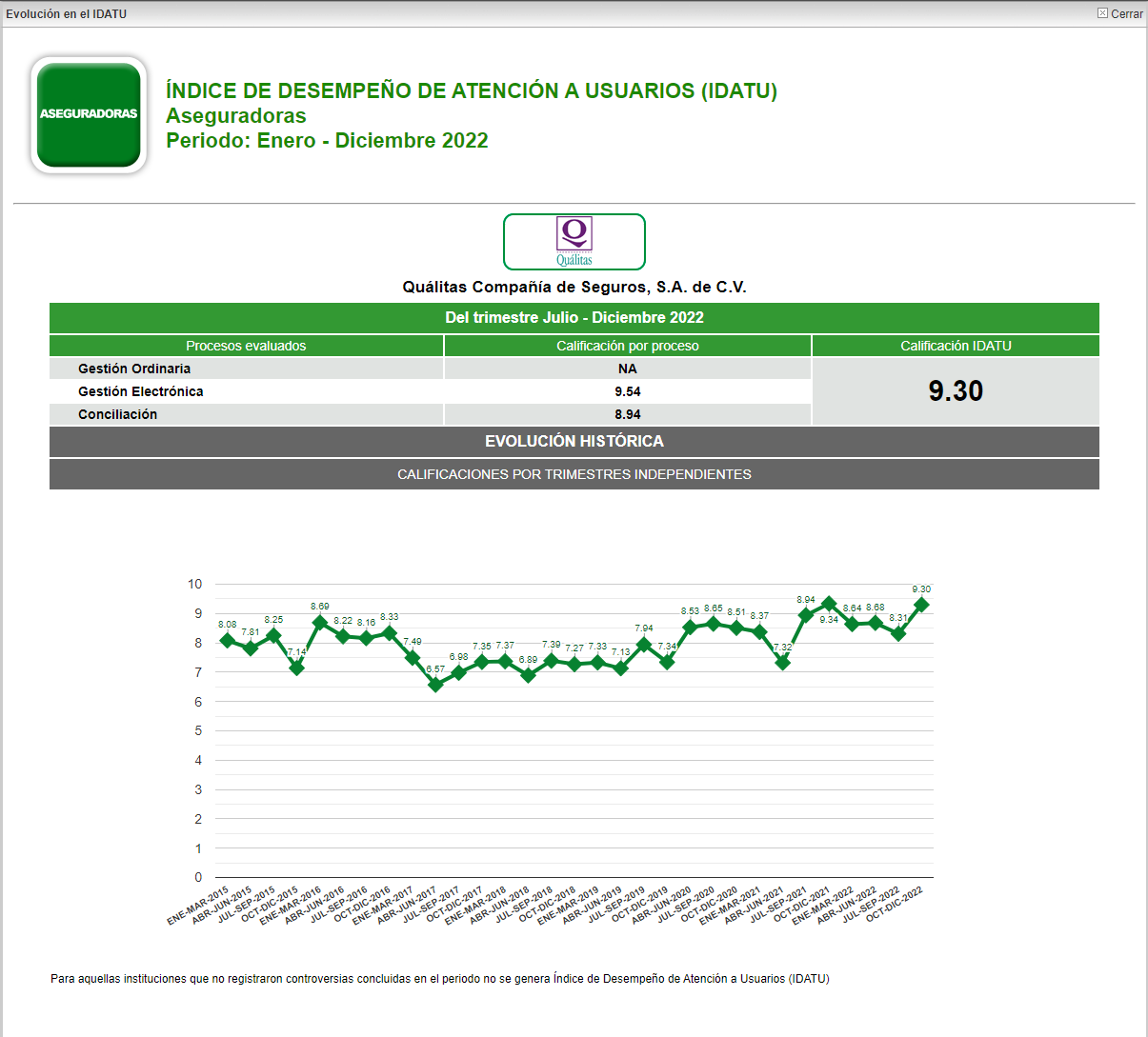
Task: Click the Calificación por proceso column header
Action: click(x=628, y=346)
